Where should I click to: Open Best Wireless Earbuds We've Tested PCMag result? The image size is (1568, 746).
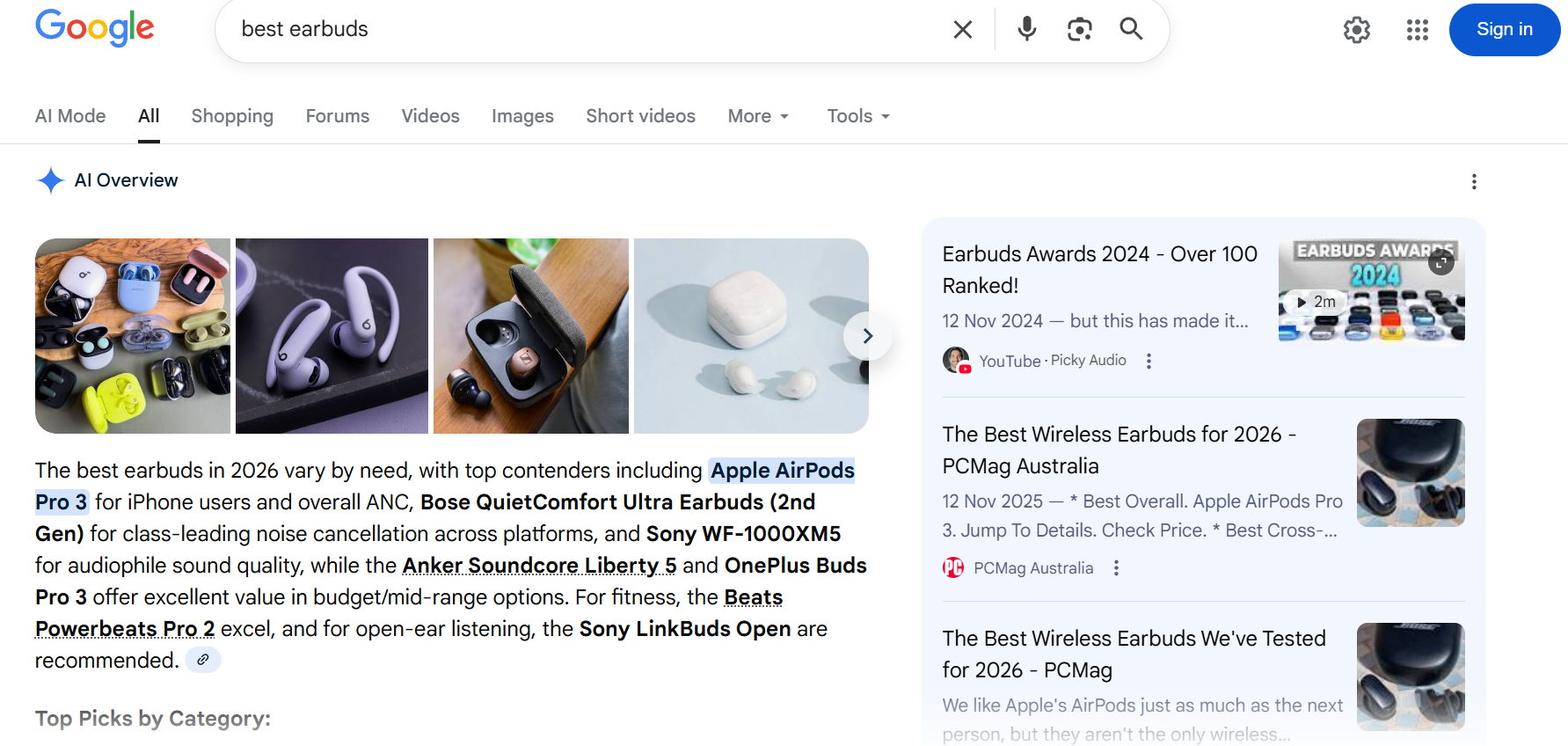1134,654
